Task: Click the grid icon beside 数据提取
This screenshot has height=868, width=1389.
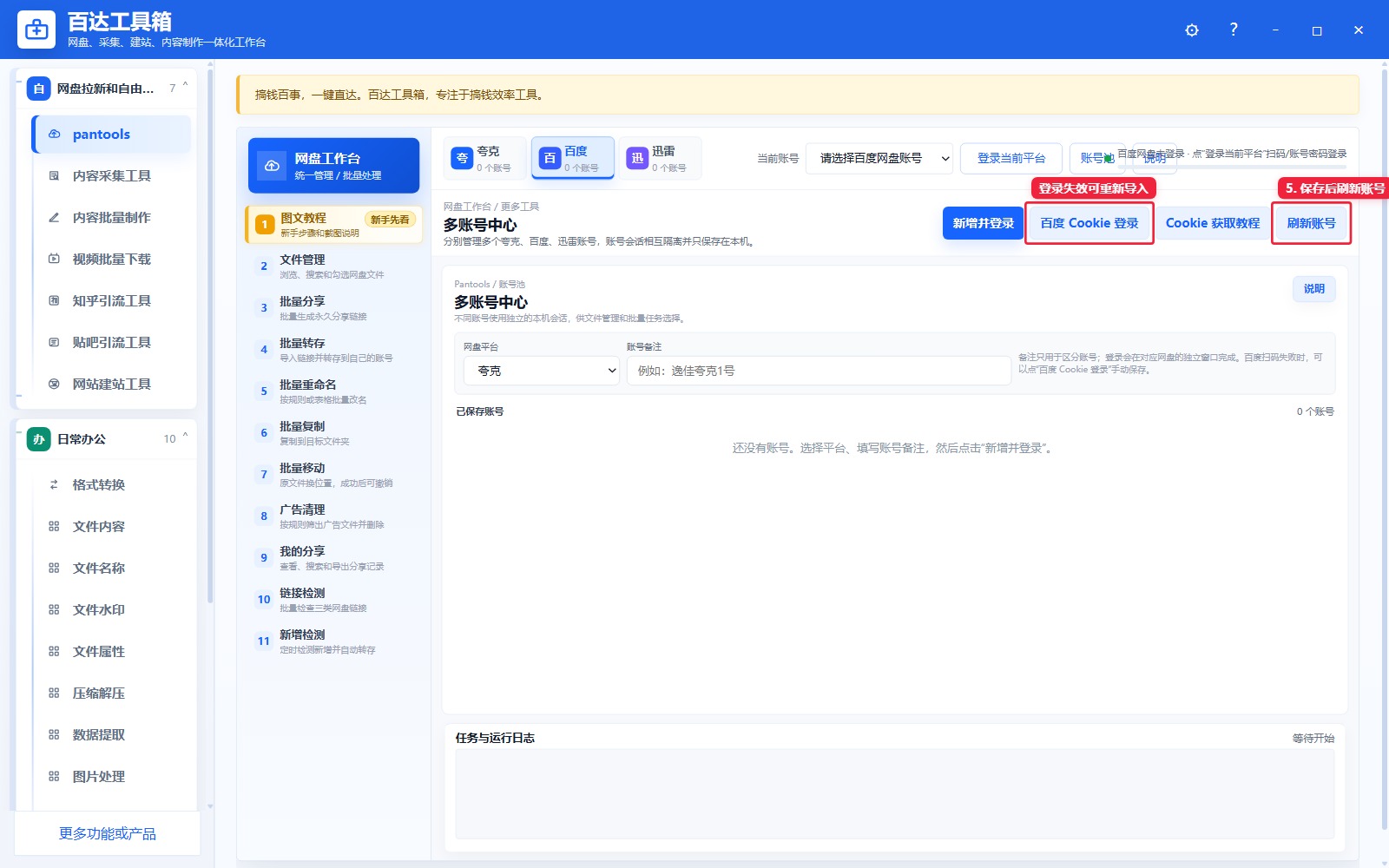Action: pyautogui.click(x=54, y=735)
